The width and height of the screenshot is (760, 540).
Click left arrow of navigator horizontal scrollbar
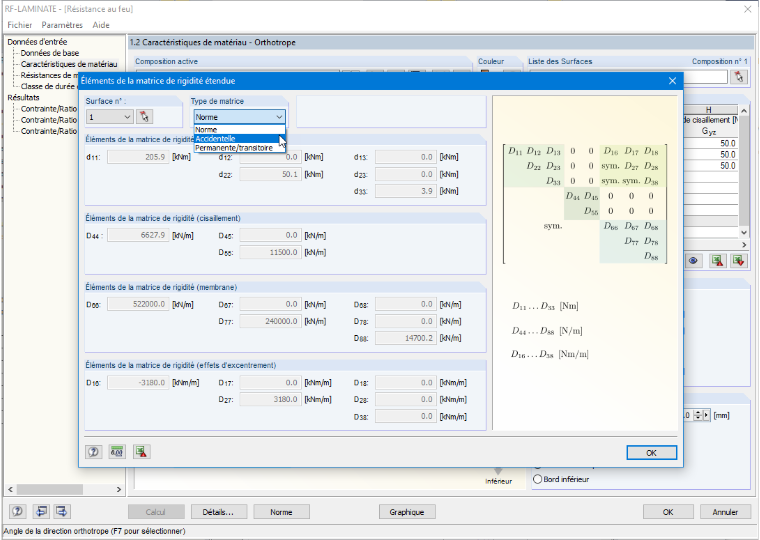(x=11, y=490)
